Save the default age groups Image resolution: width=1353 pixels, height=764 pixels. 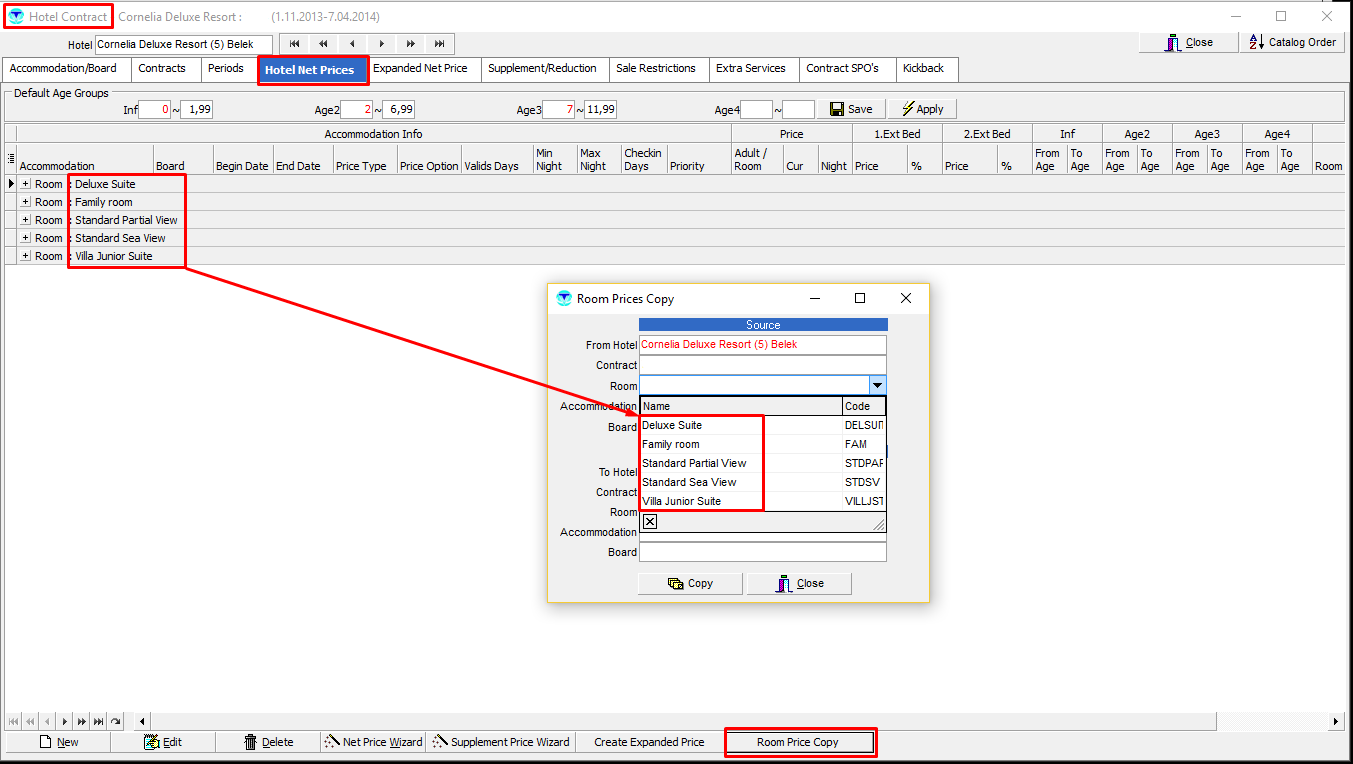pos(851,109)
